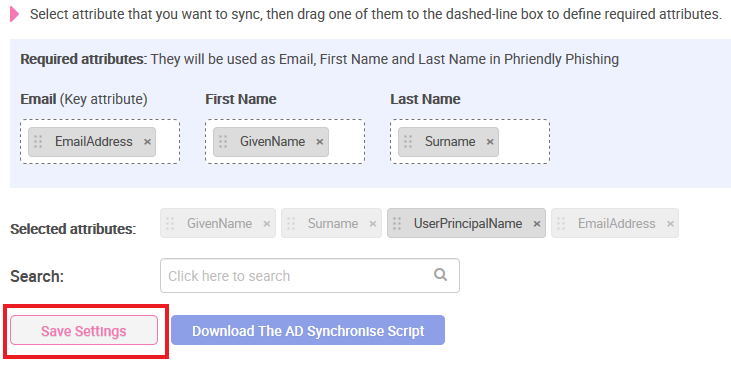Screen dimensions: 731x370
Task: Click the grip icon on the EmailAddress required chip
Action: pyautogui.click(x=38, y=142)
